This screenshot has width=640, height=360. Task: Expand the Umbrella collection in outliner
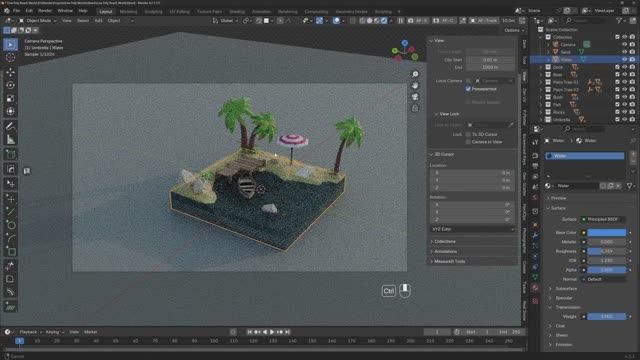click(541, 120)
